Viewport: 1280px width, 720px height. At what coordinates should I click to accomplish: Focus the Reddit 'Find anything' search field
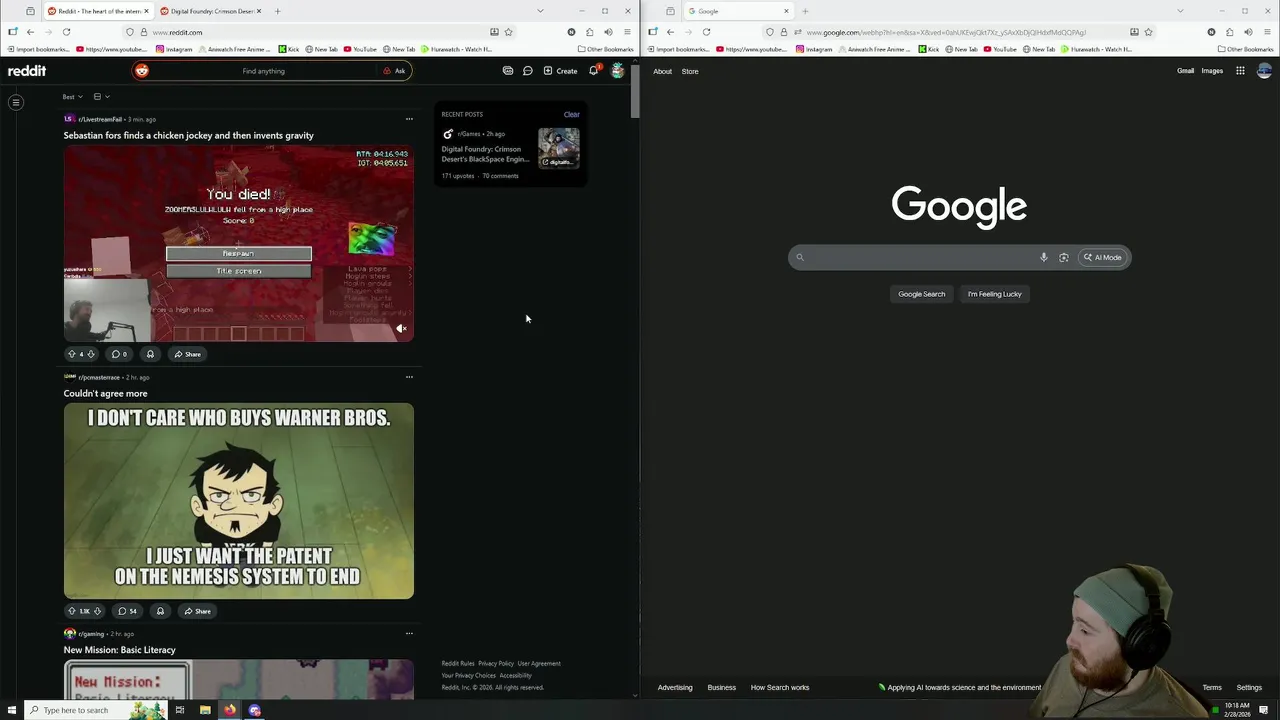(263, 71)
